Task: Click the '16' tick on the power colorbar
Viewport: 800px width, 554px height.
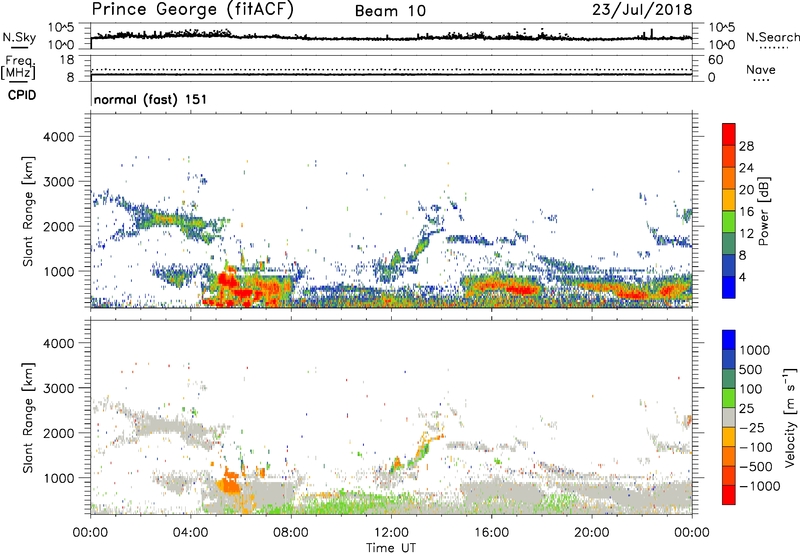Action: (x=746, y=212)
